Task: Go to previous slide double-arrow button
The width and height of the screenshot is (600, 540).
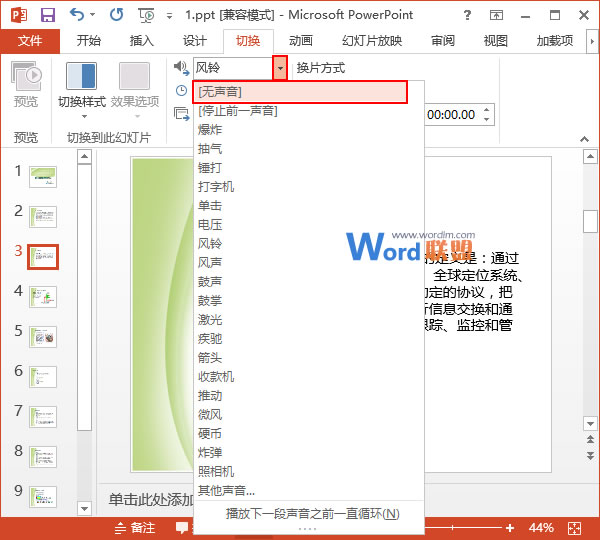Action: coord(590,439)
